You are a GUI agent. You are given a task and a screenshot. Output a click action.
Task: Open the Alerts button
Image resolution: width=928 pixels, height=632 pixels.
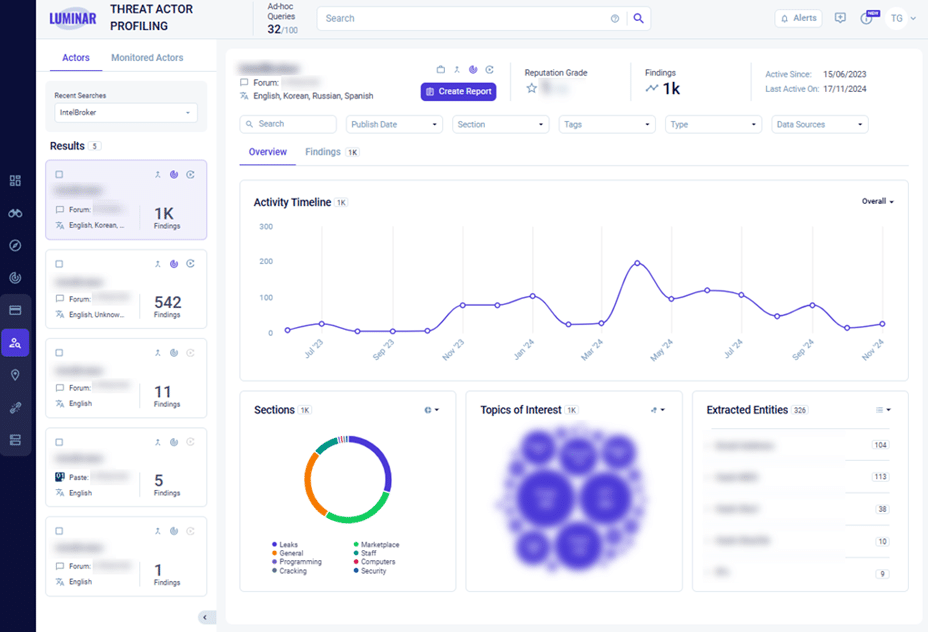798,18
